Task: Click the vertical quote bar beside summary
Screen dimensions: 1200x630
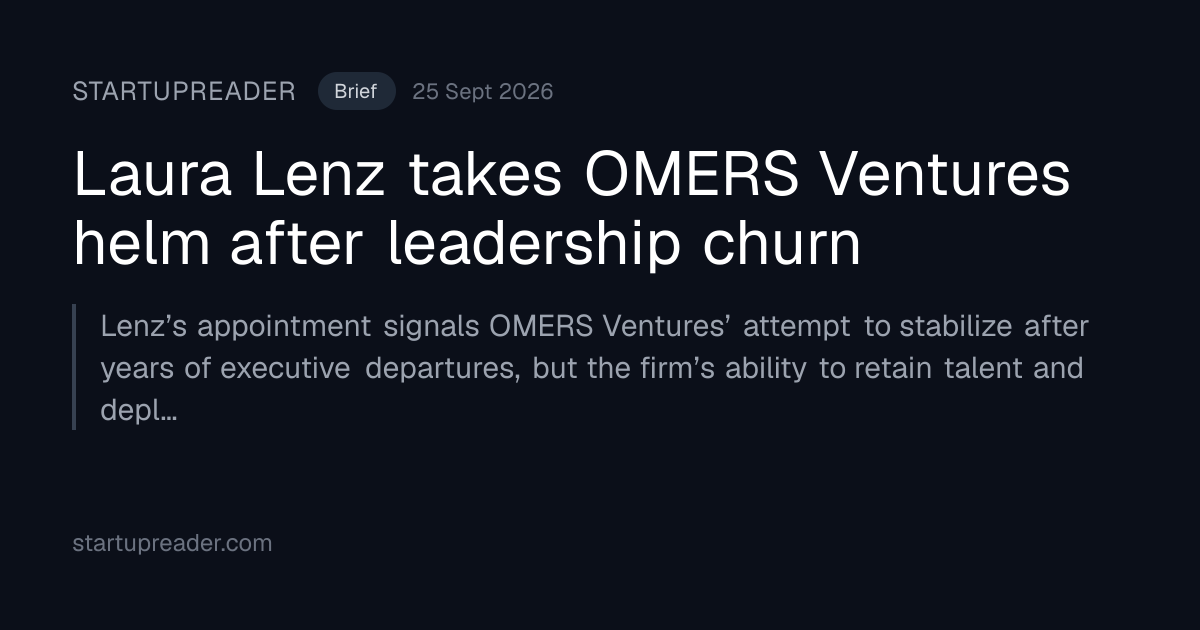Action: point(75,367)
